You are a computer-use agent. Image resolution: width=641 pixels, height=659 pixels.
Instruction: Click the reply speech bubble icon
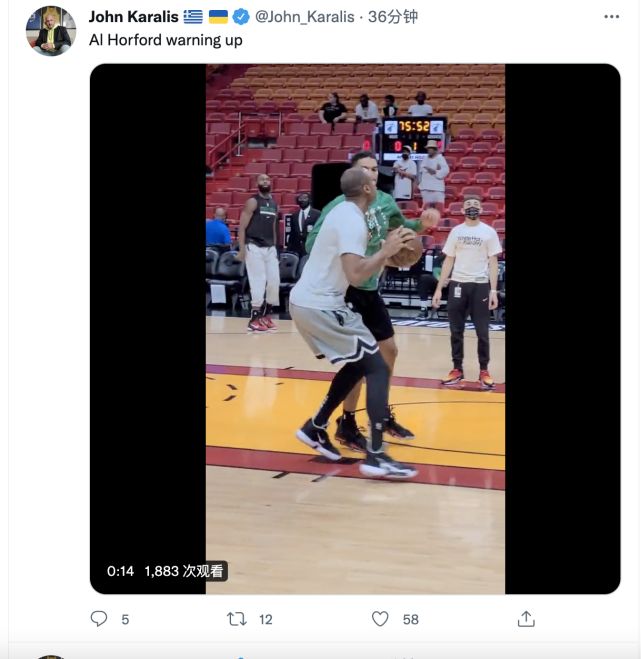pos(98,619)
